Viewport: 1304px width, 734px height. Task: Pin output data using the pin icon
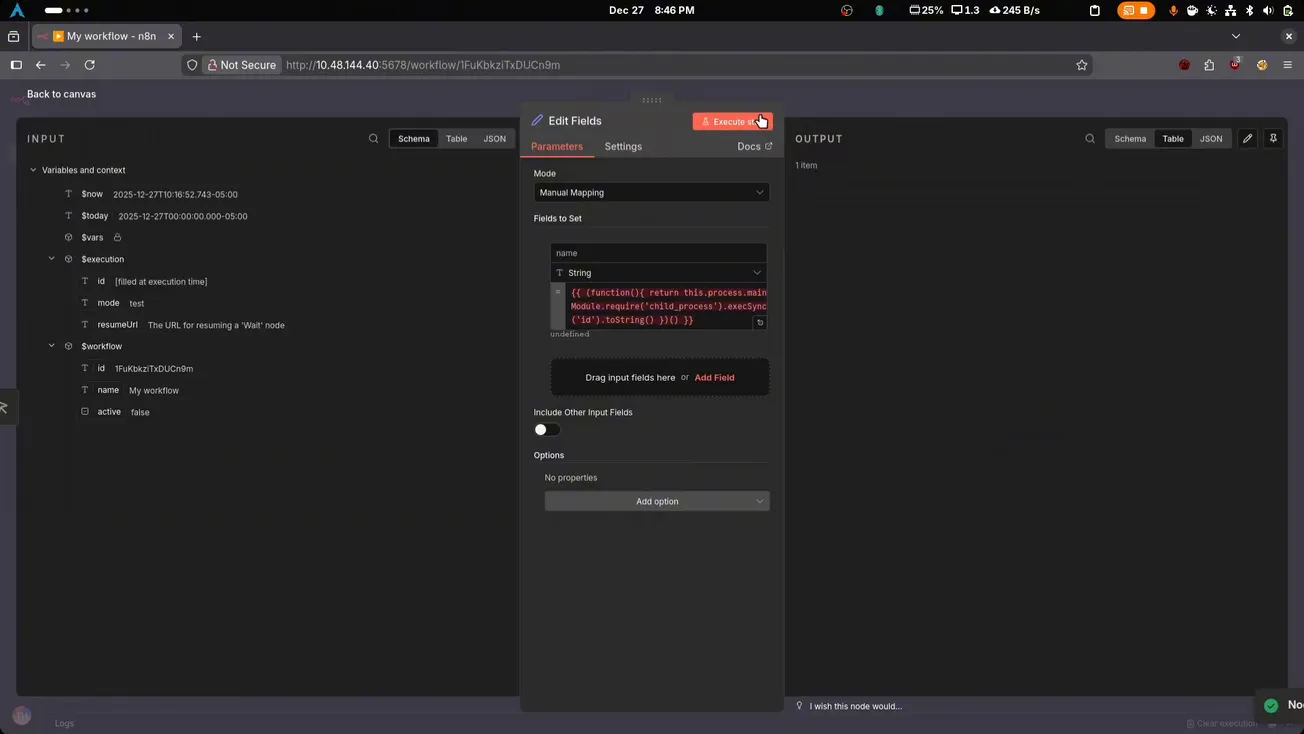coord(1273,138)
